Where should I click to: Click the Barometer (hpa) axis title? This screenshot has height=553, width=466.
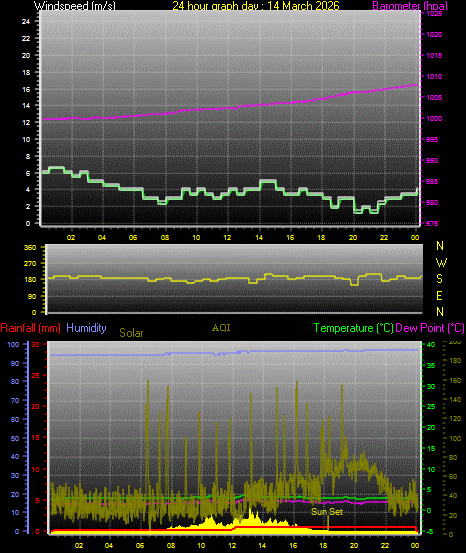click(x=410, y=5)
